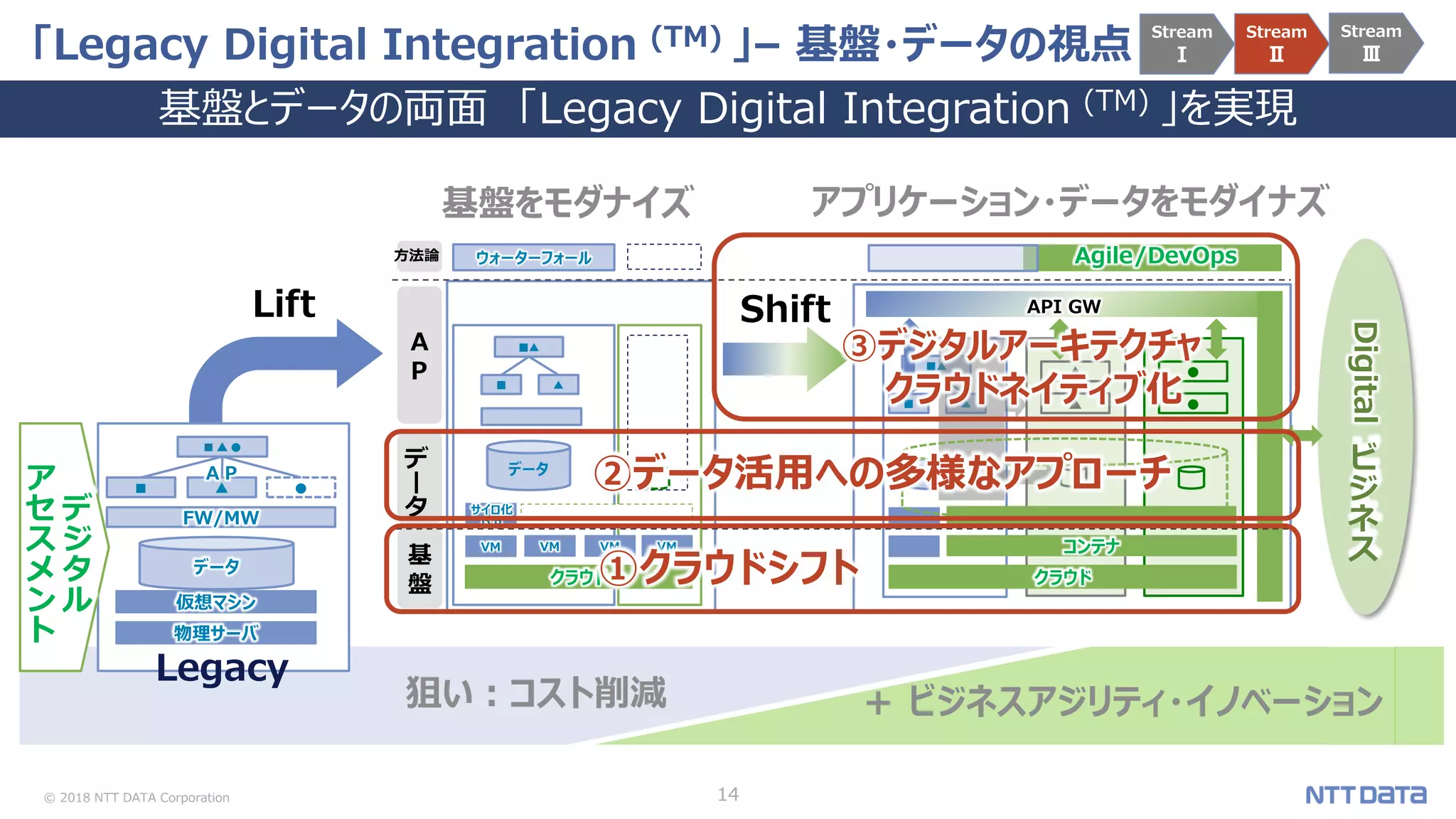Select the API GW bar
The width and height of the screenshot is (1456, 819).
click(x=1063, y=306)
